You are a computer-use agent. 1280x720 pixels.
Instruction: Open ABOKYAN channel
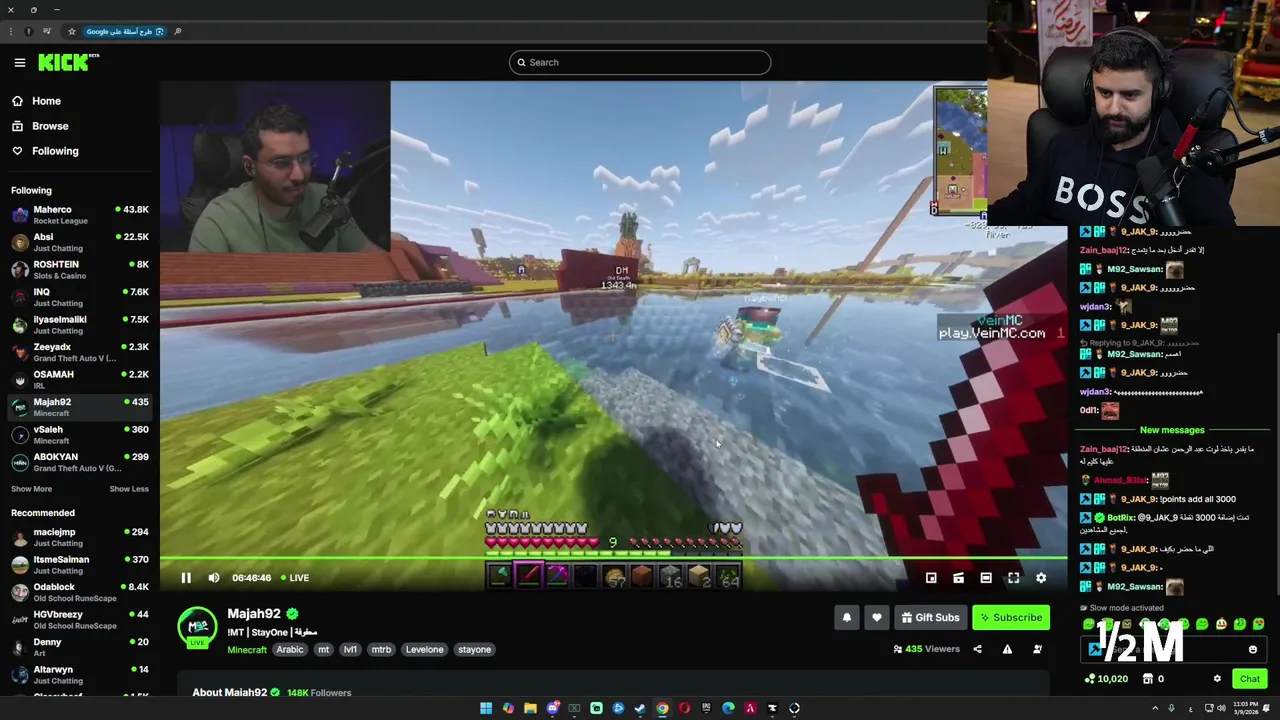[80, 462]
